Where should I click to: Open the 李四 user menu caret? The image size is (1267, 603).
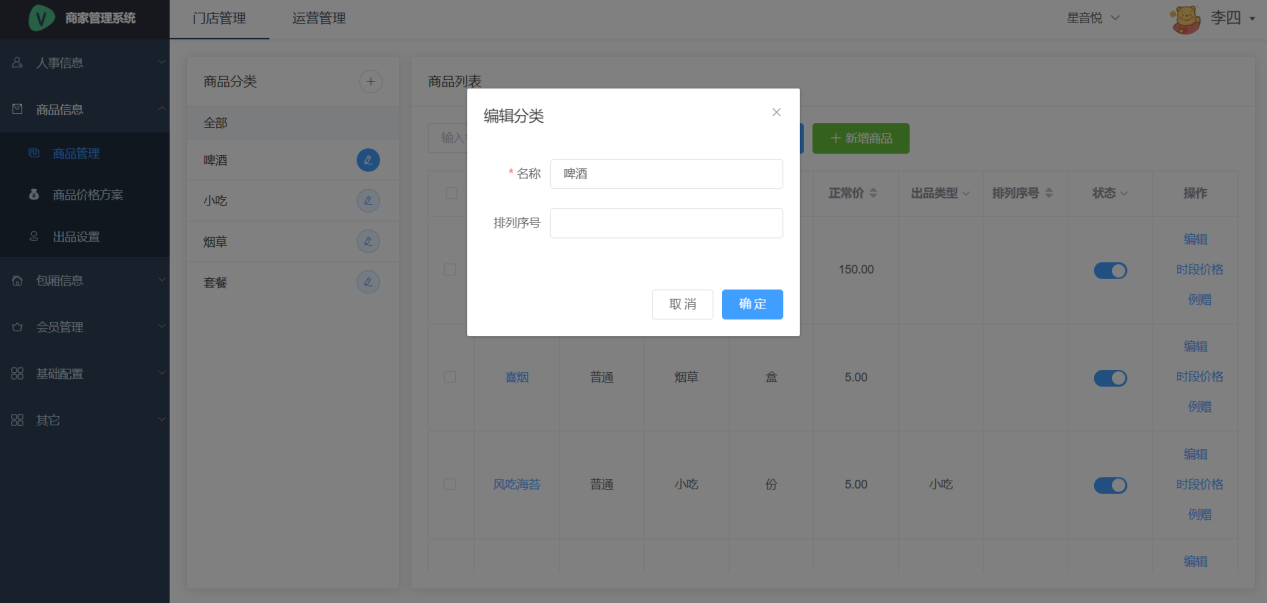point(1252,19)
